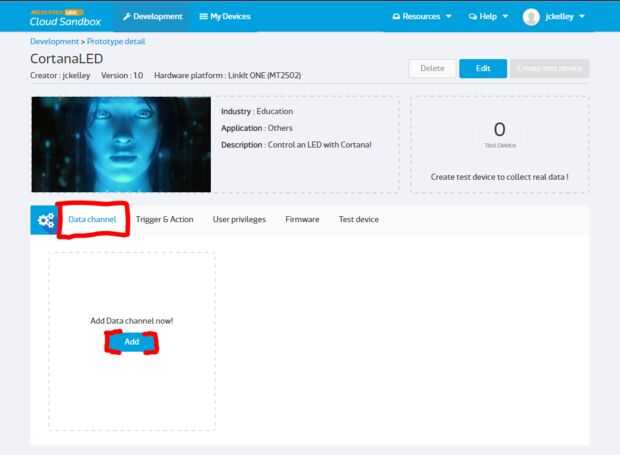Click the gears icon tab

coord(46,220)
